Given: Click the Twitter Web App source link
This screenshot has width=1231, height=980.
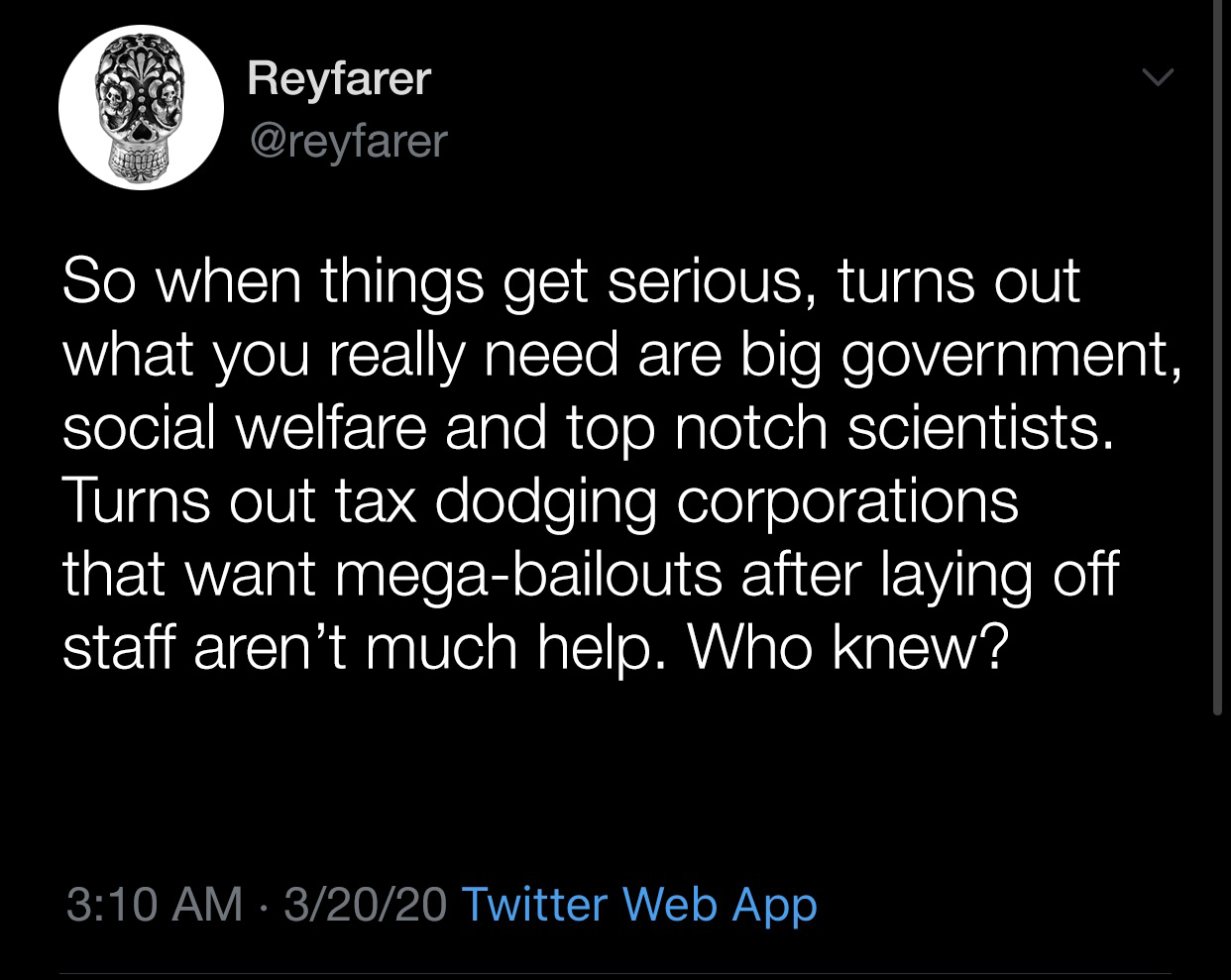Looking at the screenshot, I should [x=639, y=904].
